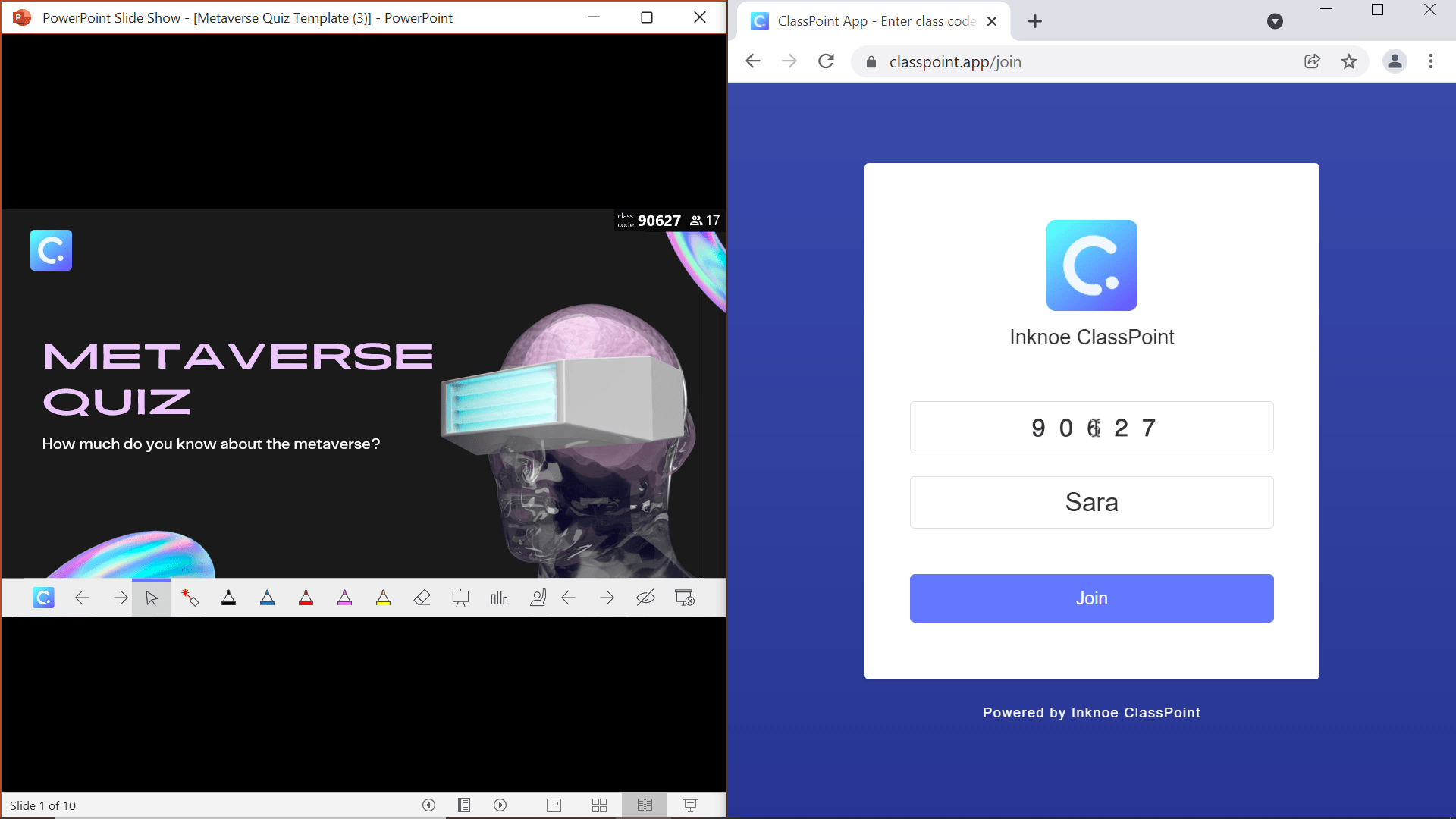Screen dimensions: 1456x819
Task: Switch to Normal view in PowerPoint
Action: pyautogui.click(x=554, y=805)
